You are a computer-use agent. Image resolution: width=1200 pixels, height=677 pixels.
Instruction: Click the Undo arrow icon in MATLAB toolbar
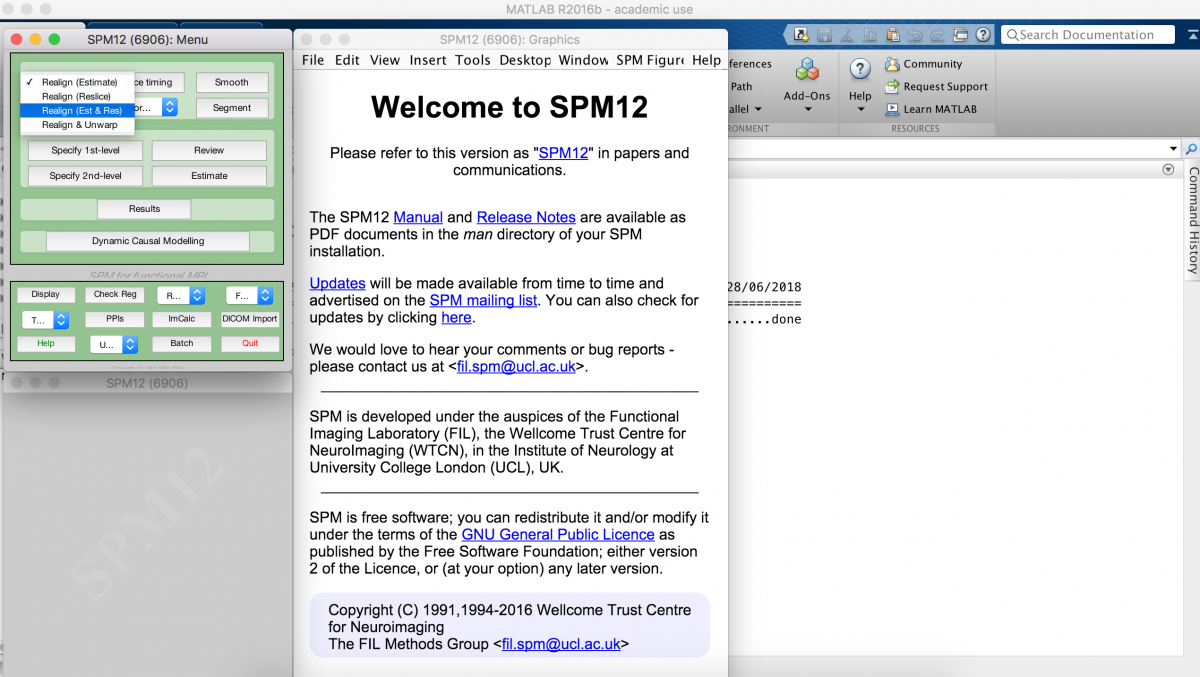(914, 35)
